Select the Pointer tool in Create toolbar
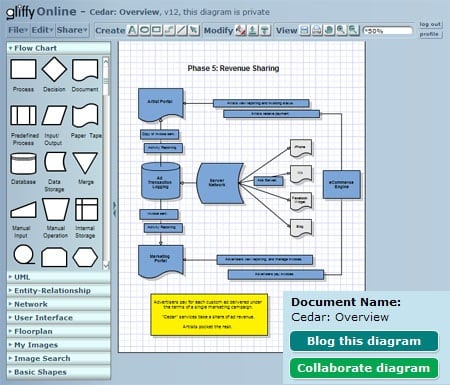 pyautogui.click(x=193, y=30)
